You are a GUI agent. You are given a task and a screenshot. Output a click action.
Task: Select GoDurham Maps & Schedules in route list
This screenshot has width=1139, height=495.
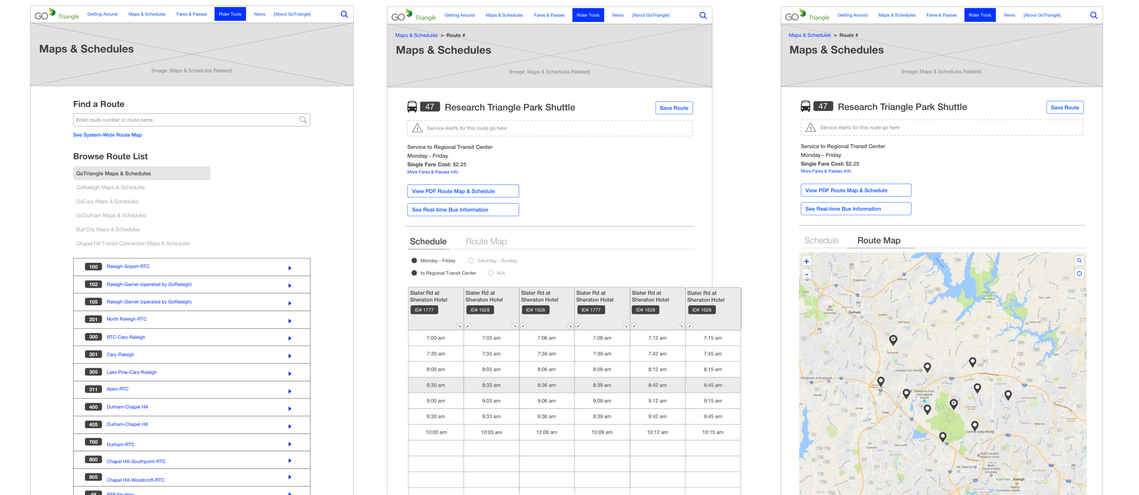(111, 215)
